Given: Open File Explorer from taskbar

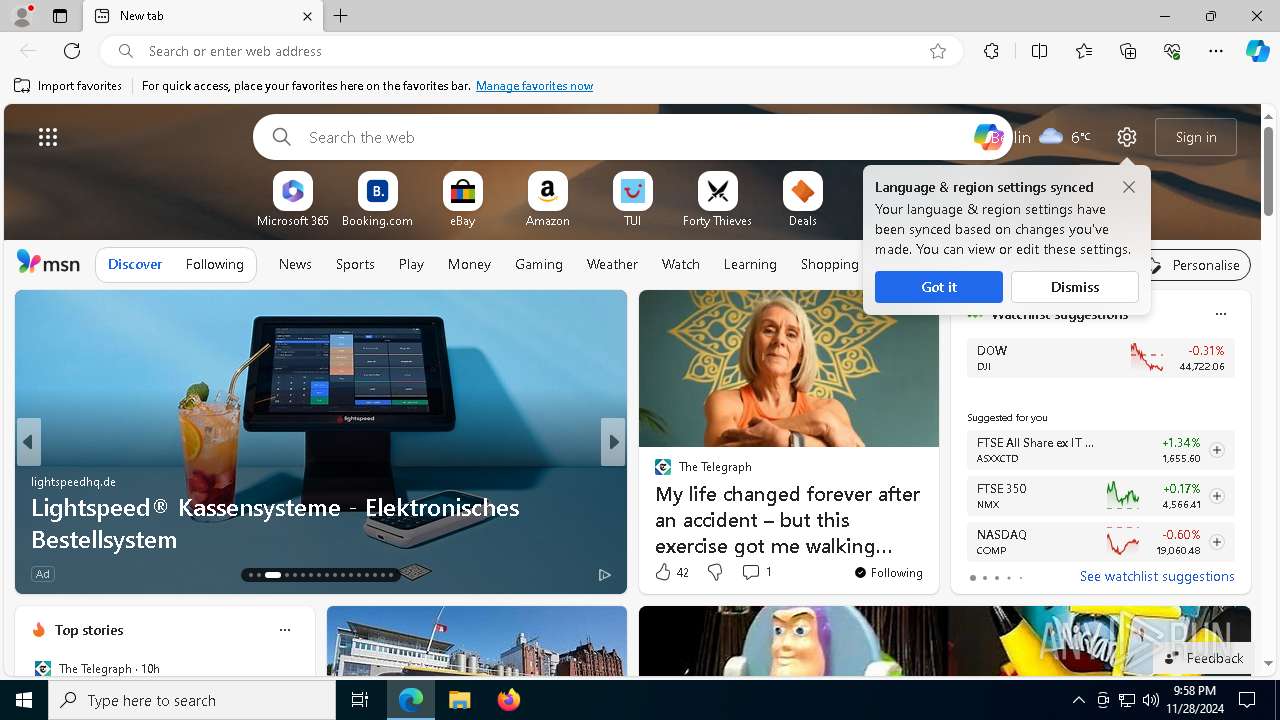Looking at the screenshot, I should click(459, 700).
